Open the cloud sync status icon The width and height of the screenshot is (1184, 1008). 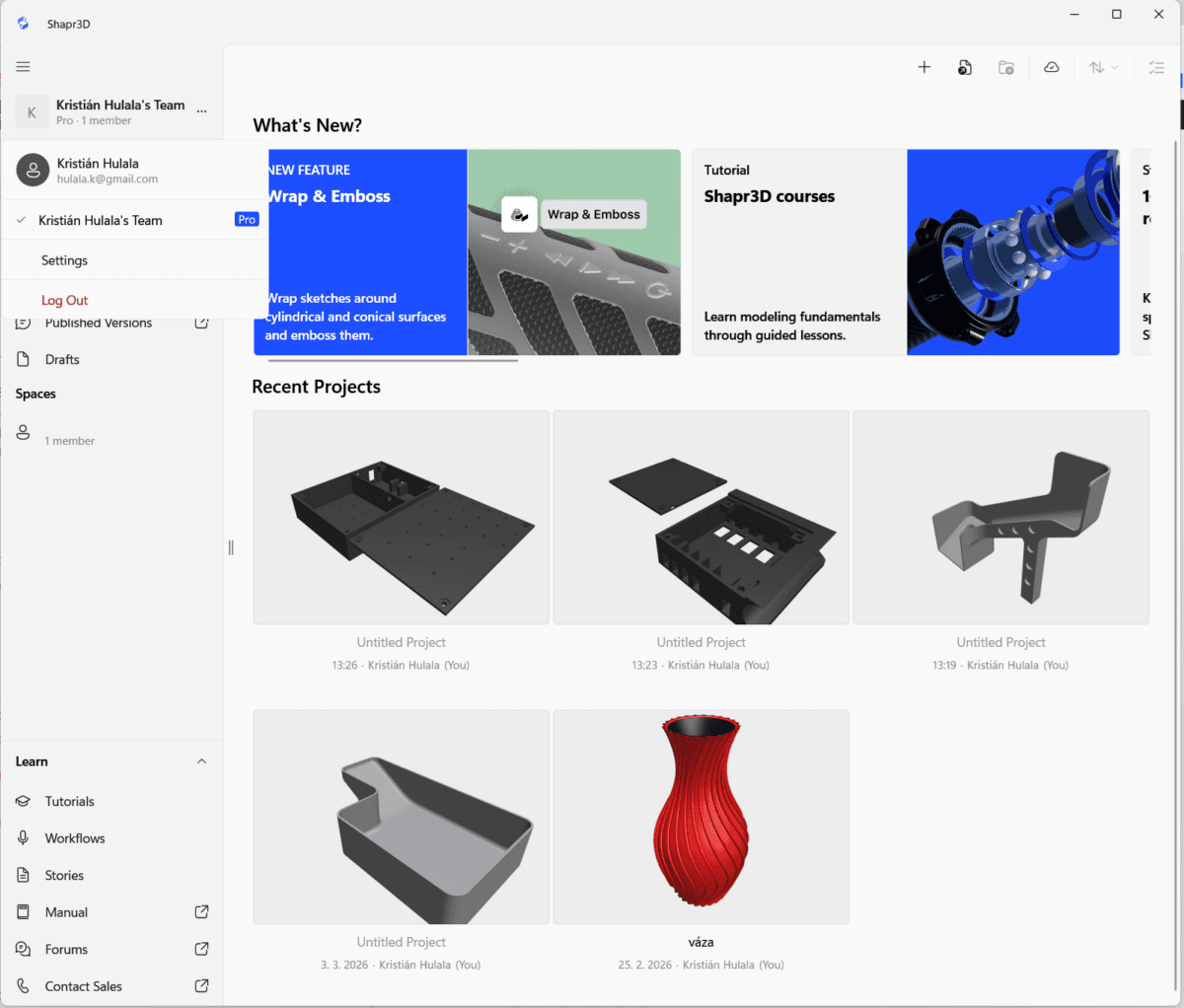pos(1052,67)
